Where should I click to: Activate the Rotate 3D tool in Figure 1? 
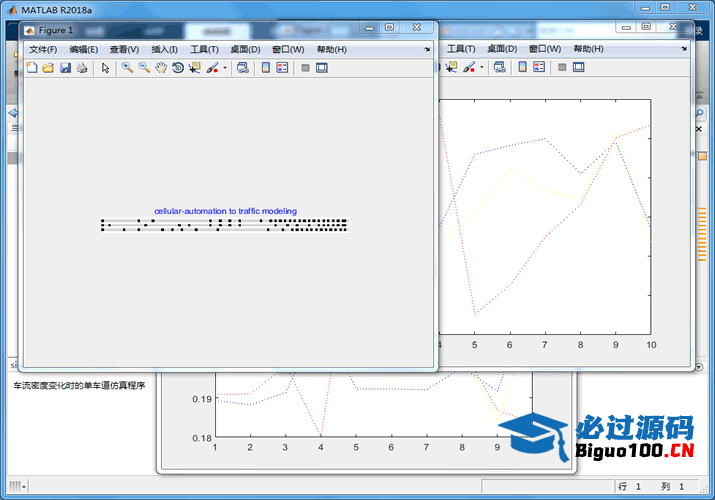177,68
